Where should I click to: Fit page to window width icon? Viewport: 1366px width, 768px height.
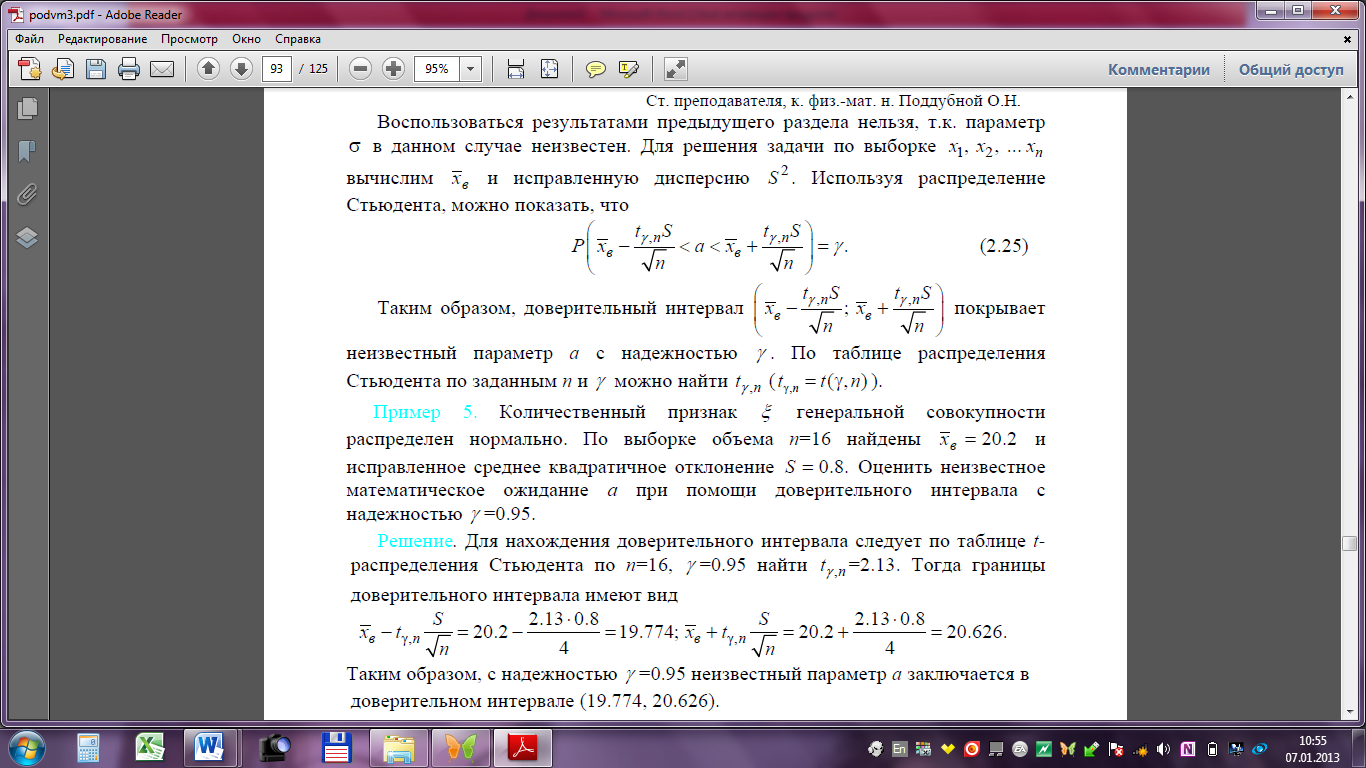516,69
